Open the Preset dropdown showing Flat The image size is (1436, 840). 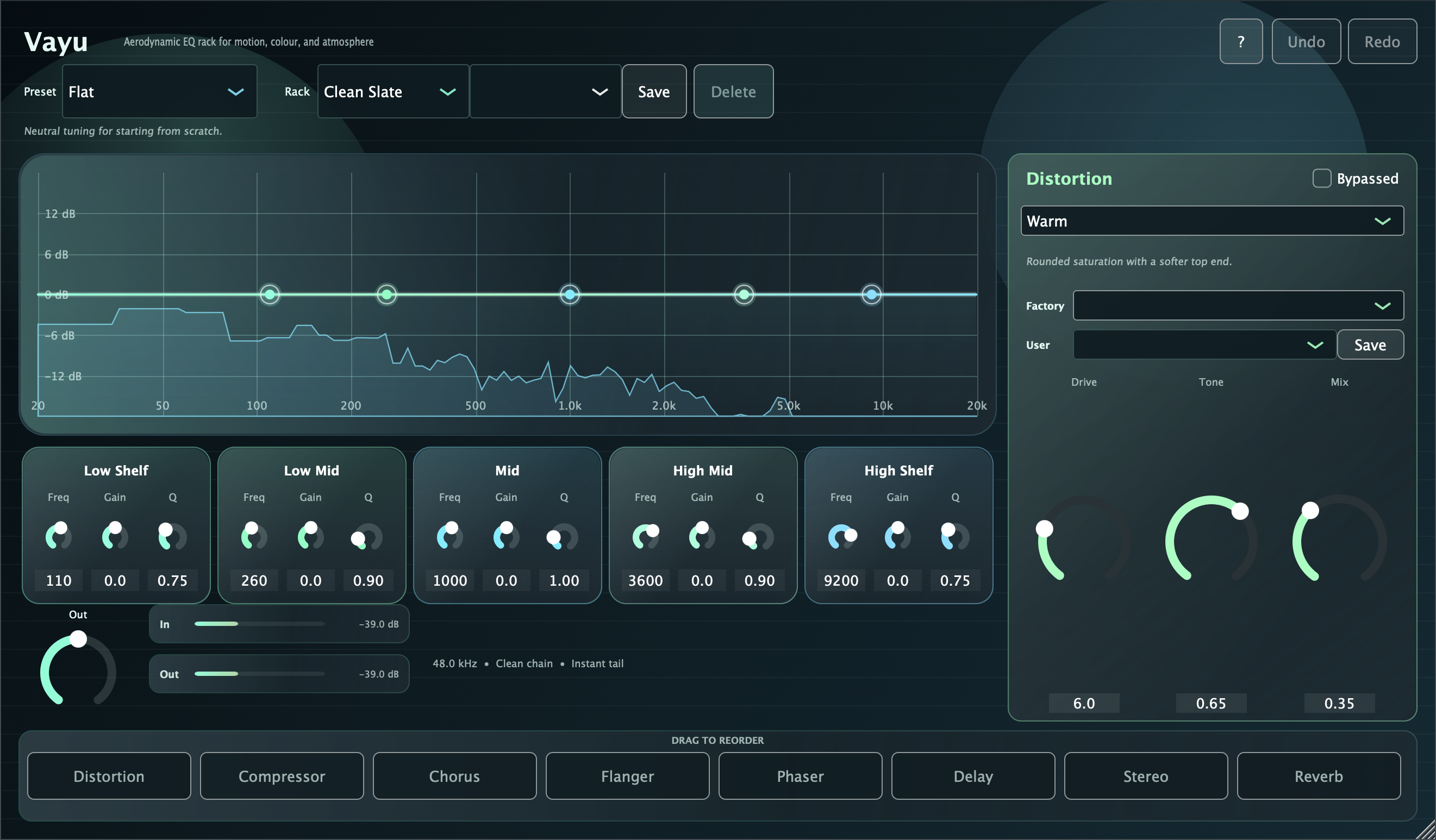tap(159, 91)
